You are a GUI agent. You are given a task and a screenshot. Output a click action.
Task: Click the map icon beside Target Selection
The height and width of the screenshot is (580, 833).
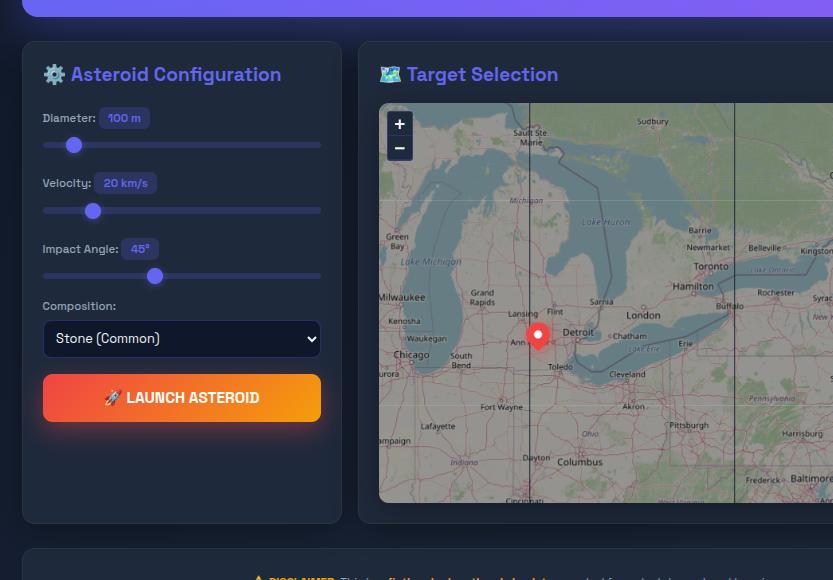click(390, 75)
